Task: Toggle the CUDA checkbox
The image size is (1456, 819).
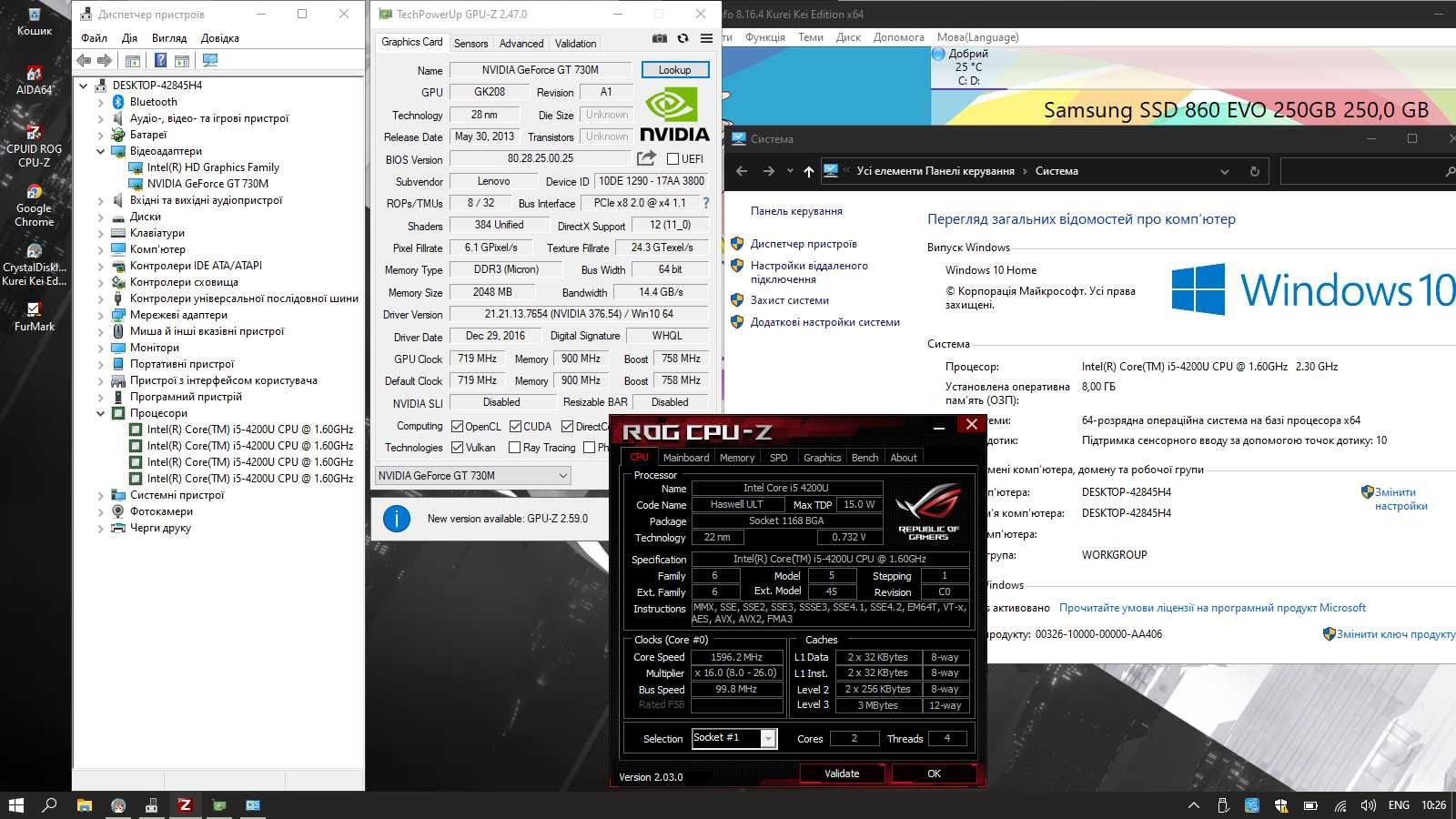Action: (515, 426)
